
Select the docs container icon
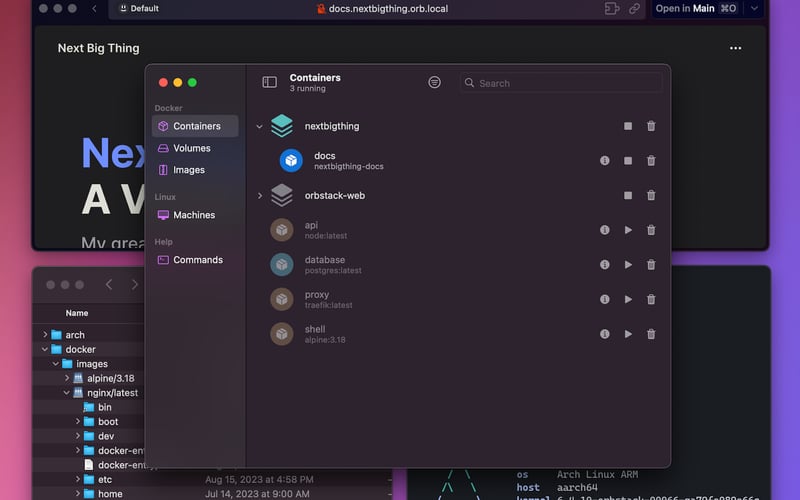pyautogui.click(x=291, y=161)
